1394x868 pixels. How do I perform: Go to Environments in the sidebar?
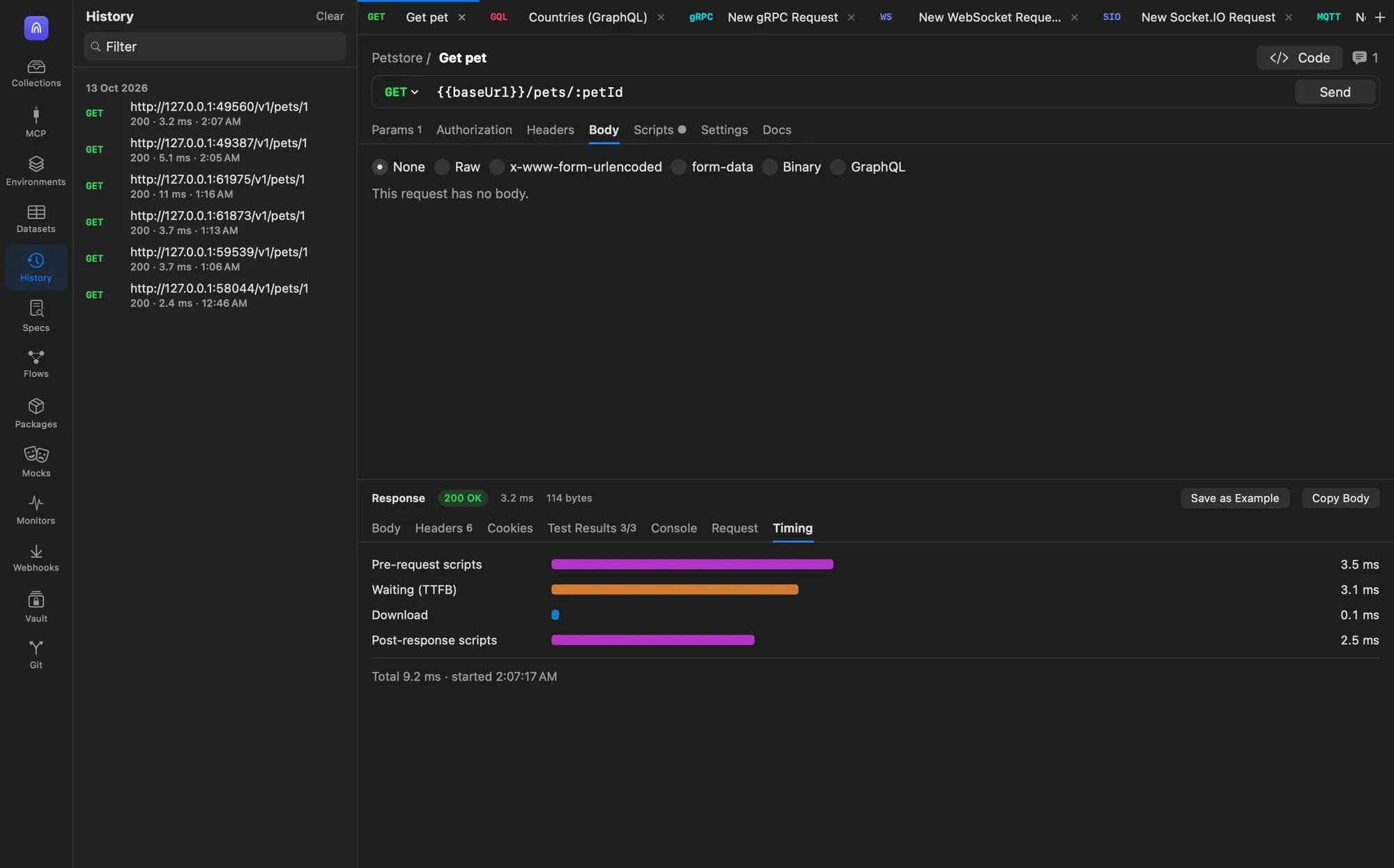coord(36,171)
